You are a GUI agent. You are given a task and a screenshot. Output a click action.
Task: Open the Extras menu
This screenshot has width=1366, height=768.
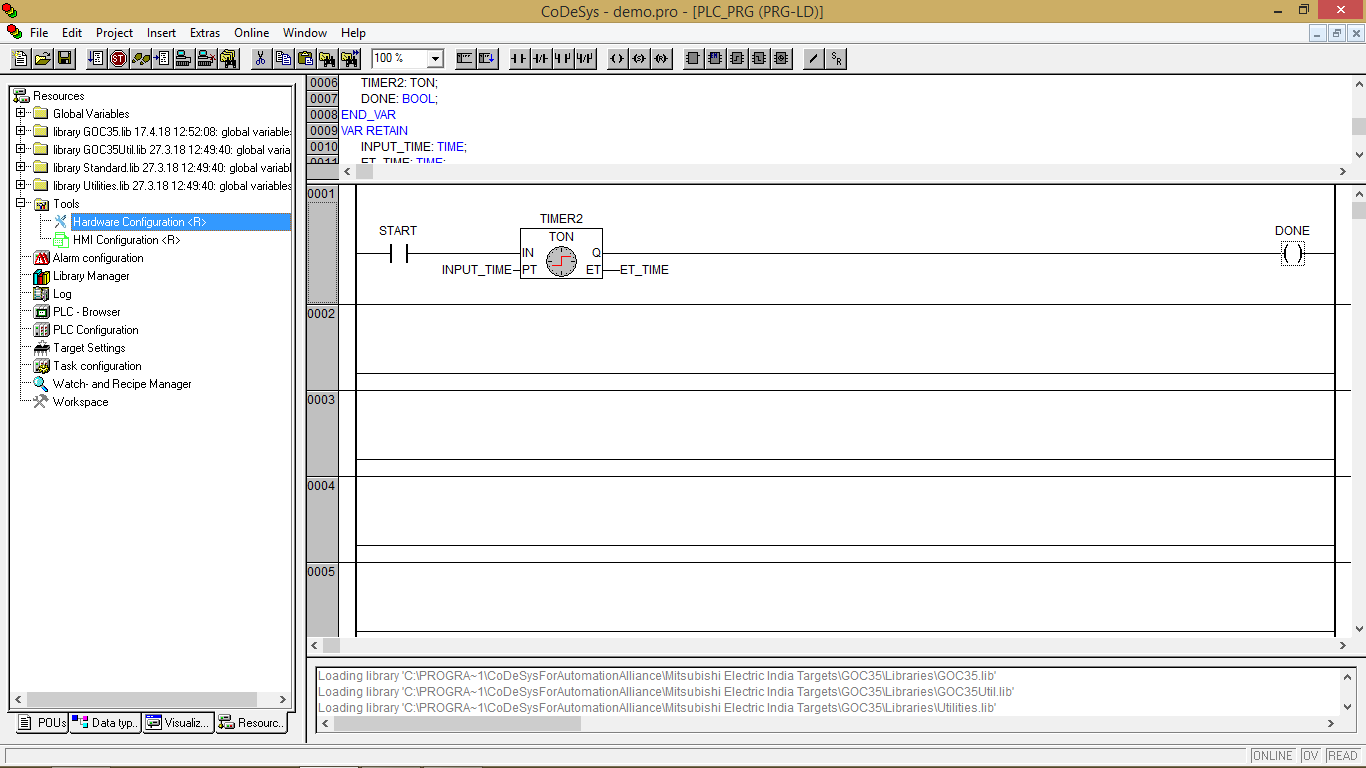205,32
